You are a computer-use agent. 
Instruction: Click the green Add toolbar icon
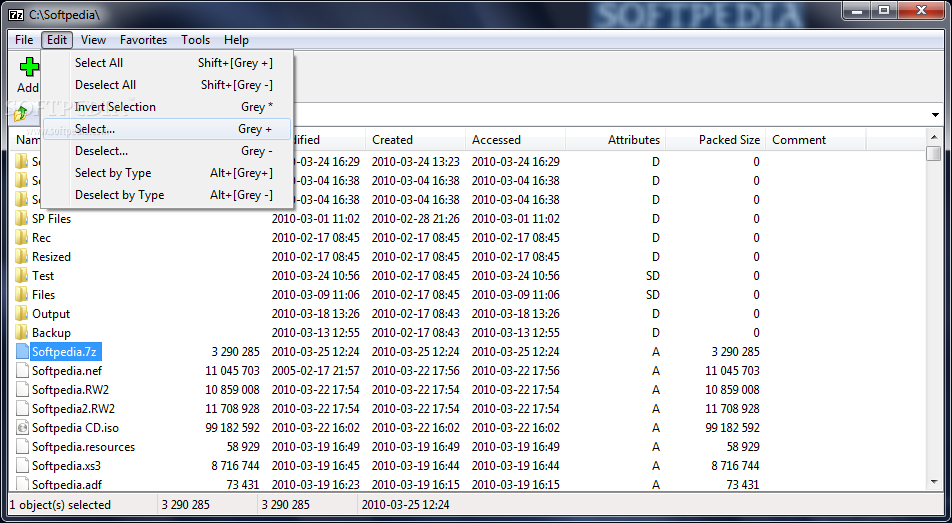tap(29, 66)
